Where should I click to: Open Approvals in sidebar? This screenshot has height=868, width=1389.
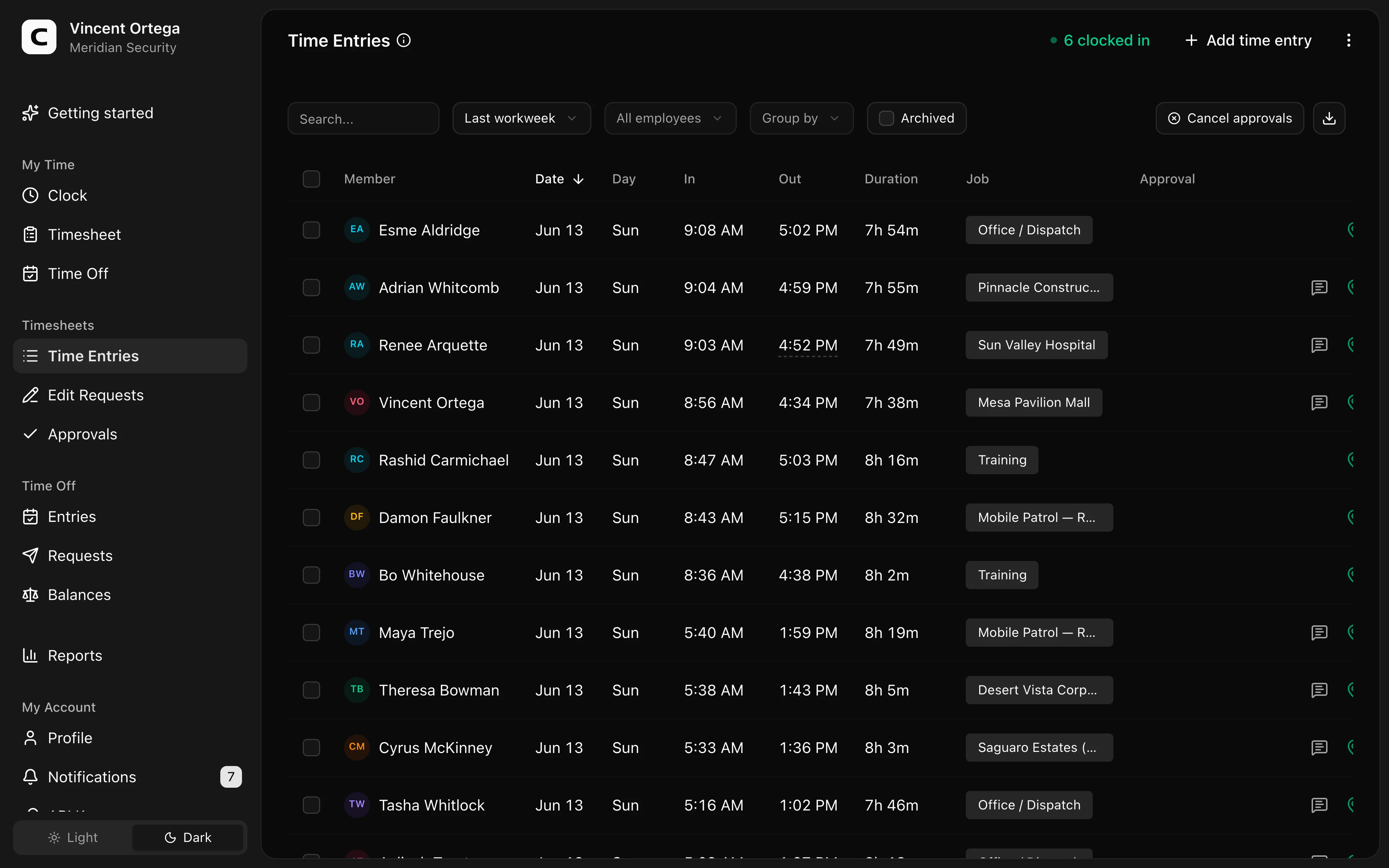(x=130, y=434)
